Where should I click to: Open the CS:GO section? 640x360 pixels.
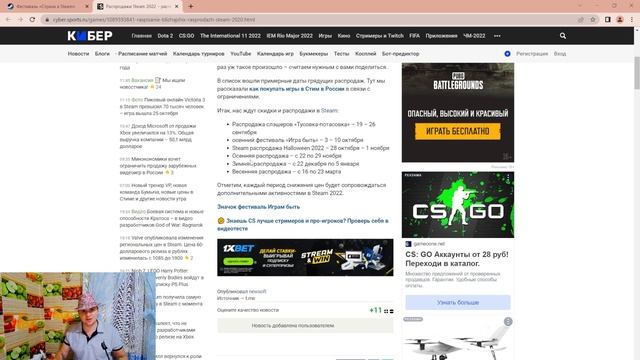(187, 36)
